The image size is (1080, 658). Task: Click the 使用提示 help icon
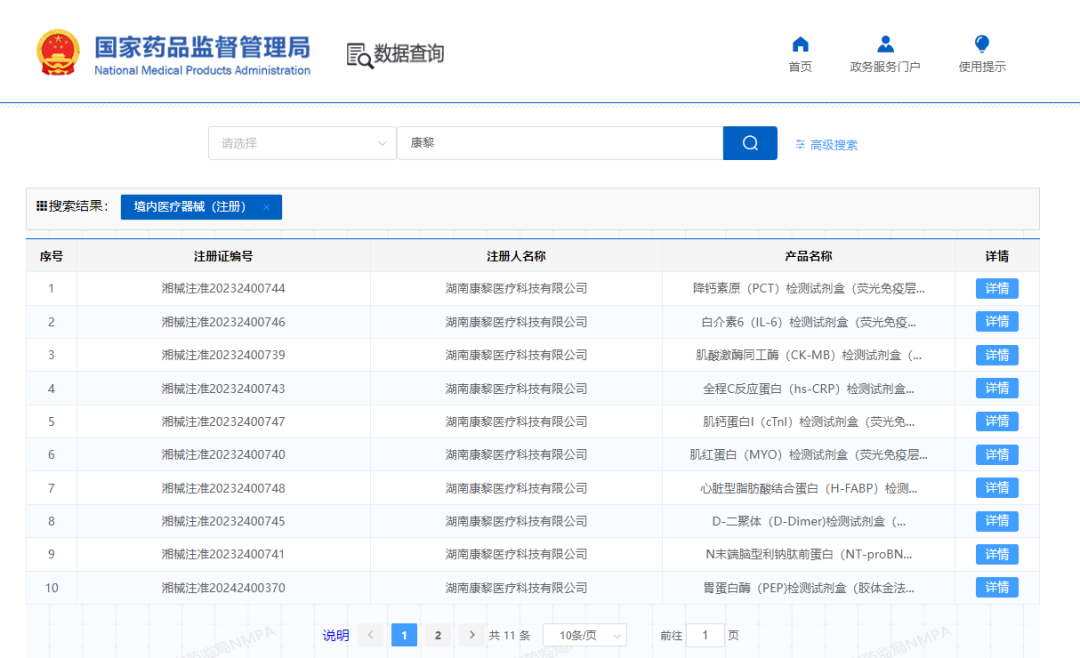980,44
